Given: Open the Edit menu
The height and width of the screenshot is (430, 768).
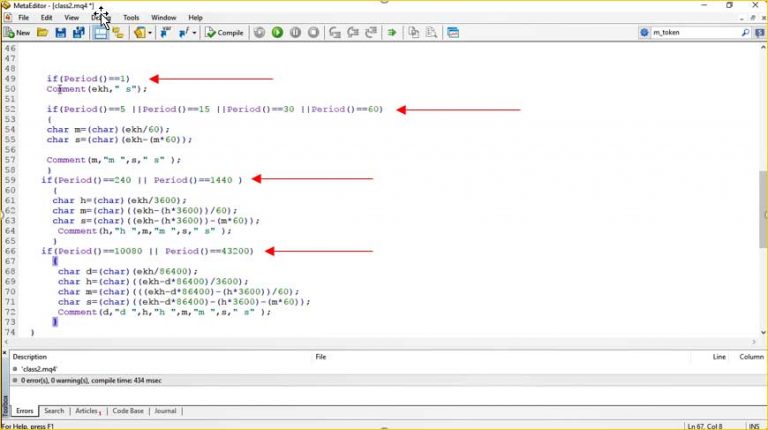Looking at the screenshot, I should (x=47, y=18).
